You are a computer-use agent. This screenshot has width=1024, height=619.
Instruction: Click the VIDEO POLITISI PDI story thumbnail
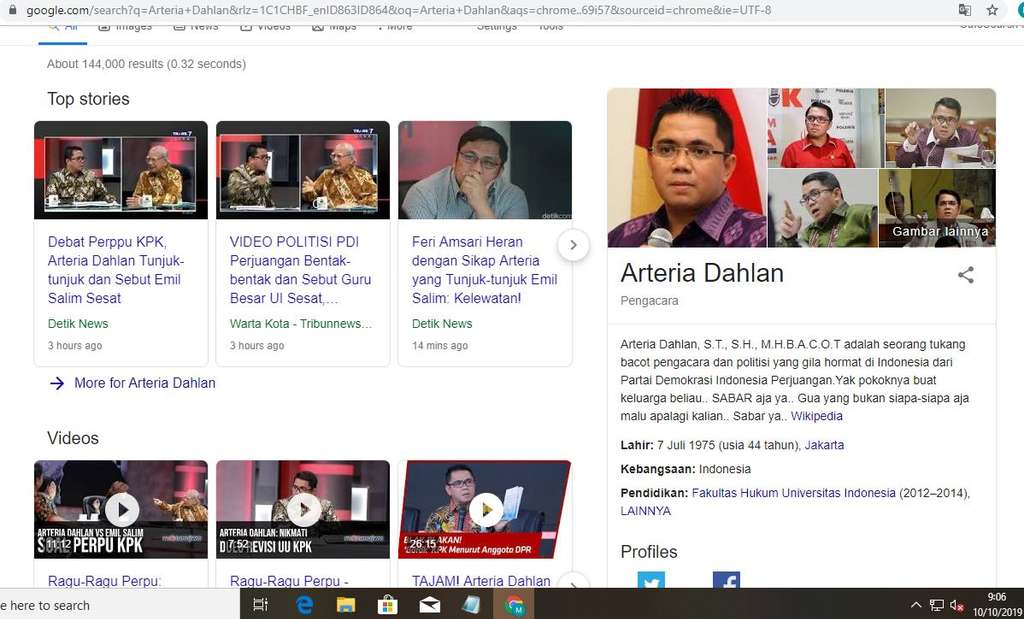click(303, 170)
